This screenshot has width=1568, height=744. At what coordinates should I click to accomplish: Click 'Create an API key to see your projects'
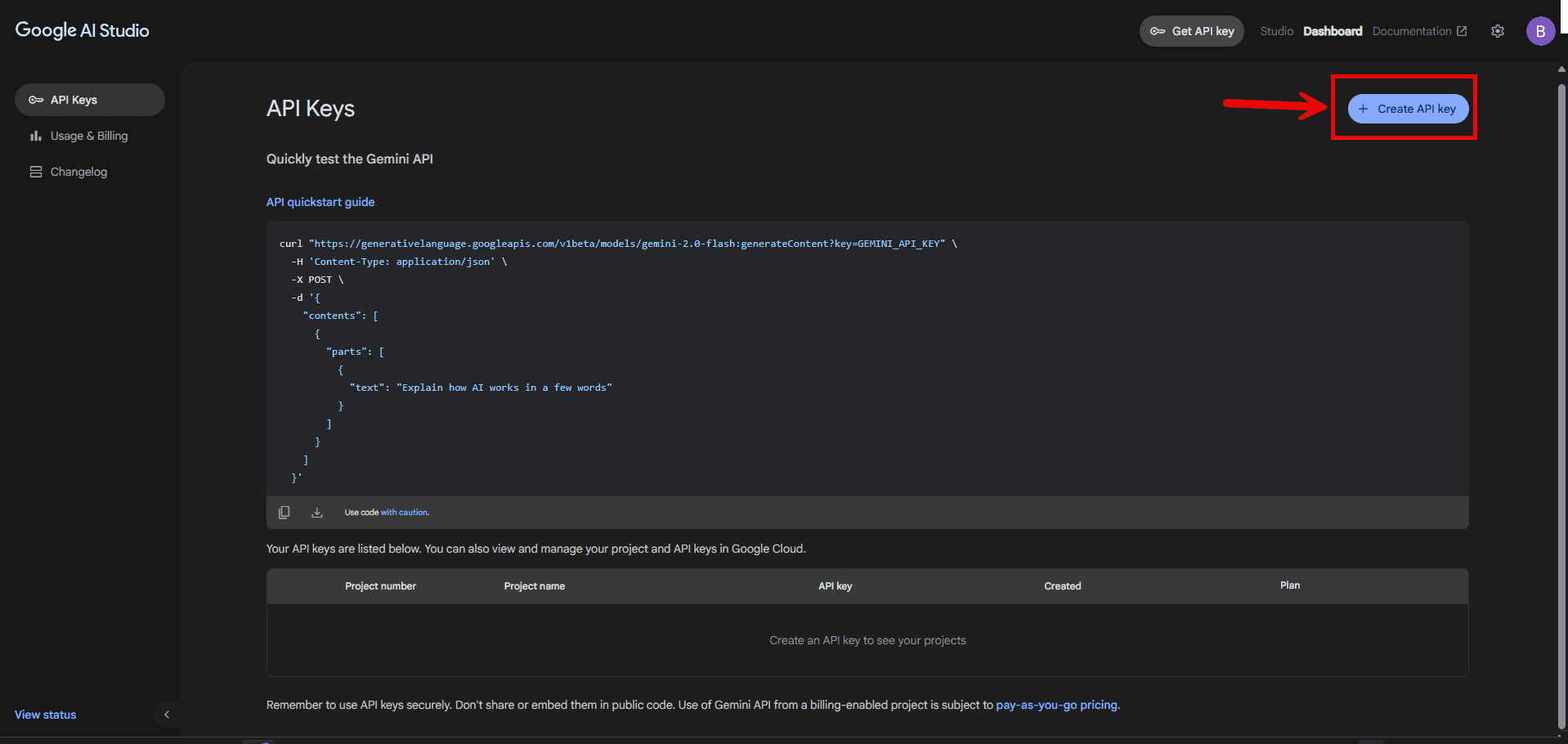tap(867, 640)
